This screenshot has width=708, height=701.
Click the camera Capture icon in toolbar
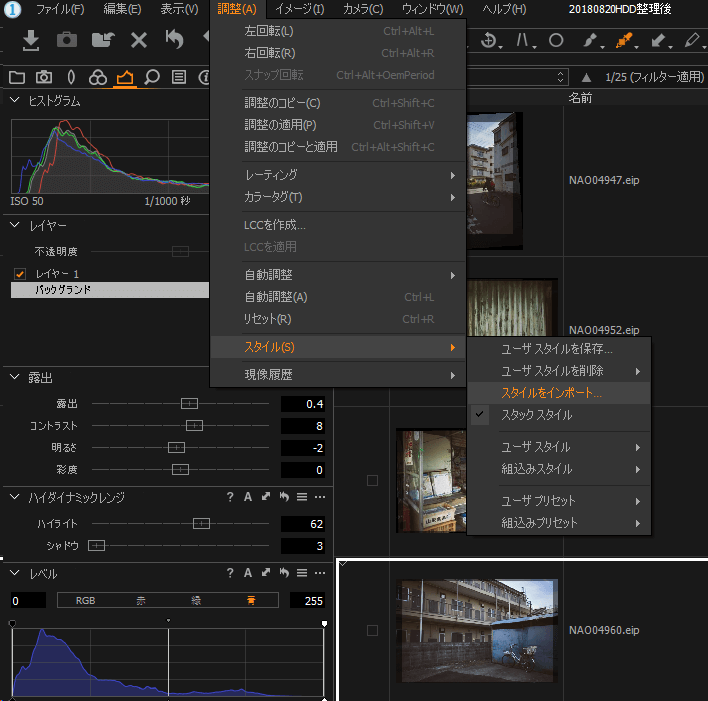click(66, 40)
